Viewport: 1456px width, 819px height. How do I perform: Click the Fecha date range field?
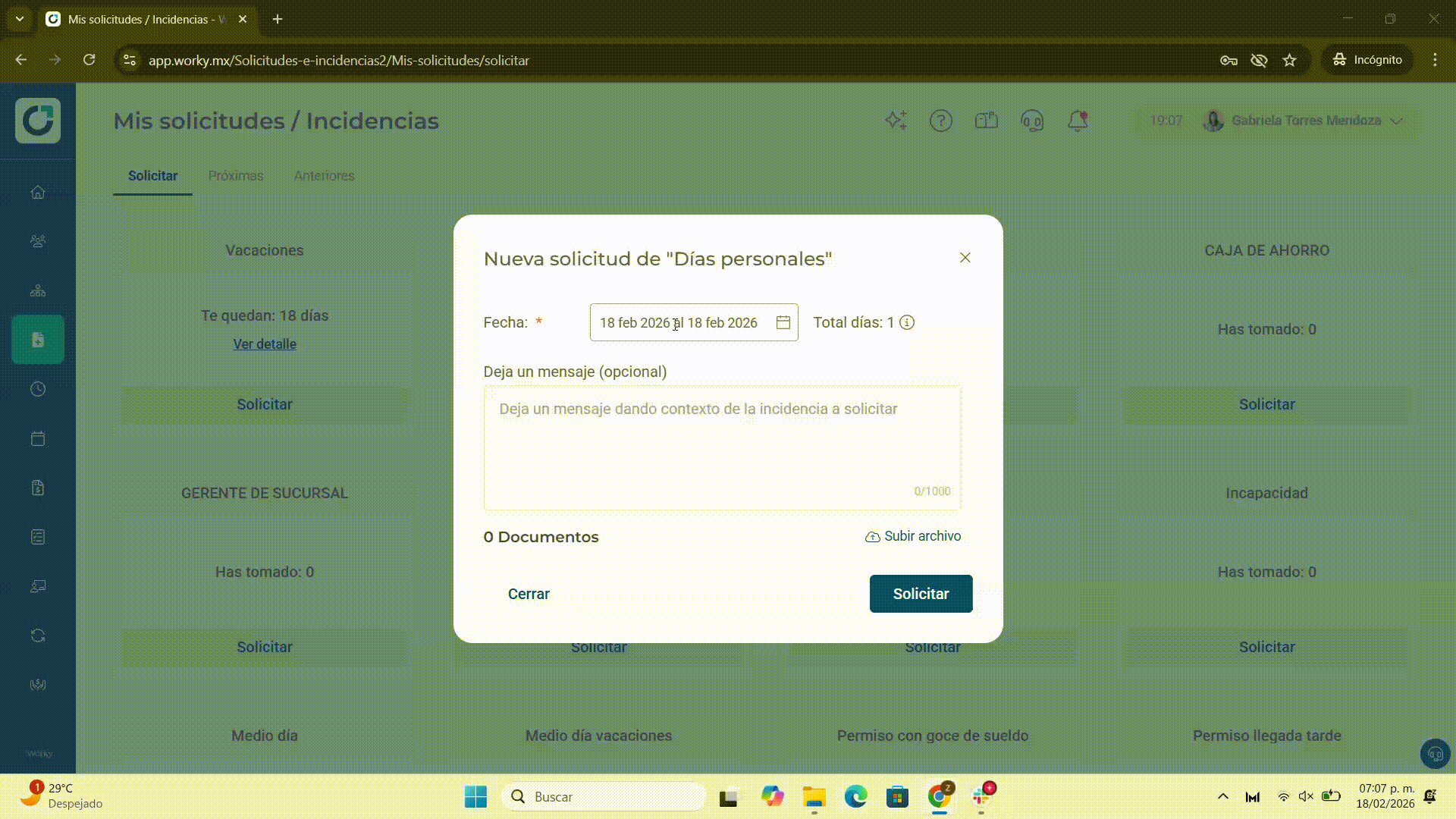point(694,323)
